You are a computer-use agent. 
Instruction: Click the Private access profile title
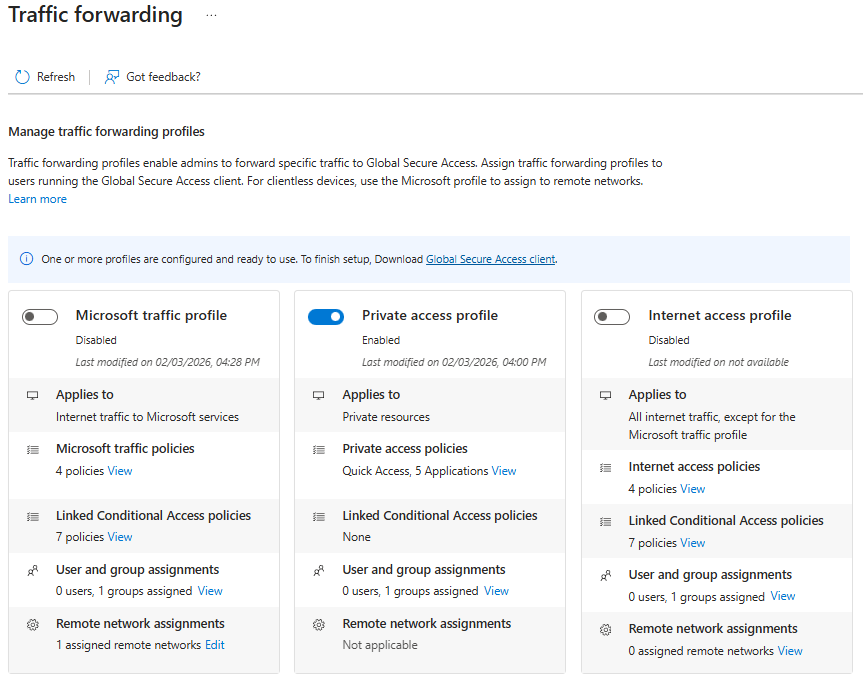[430, 315]
